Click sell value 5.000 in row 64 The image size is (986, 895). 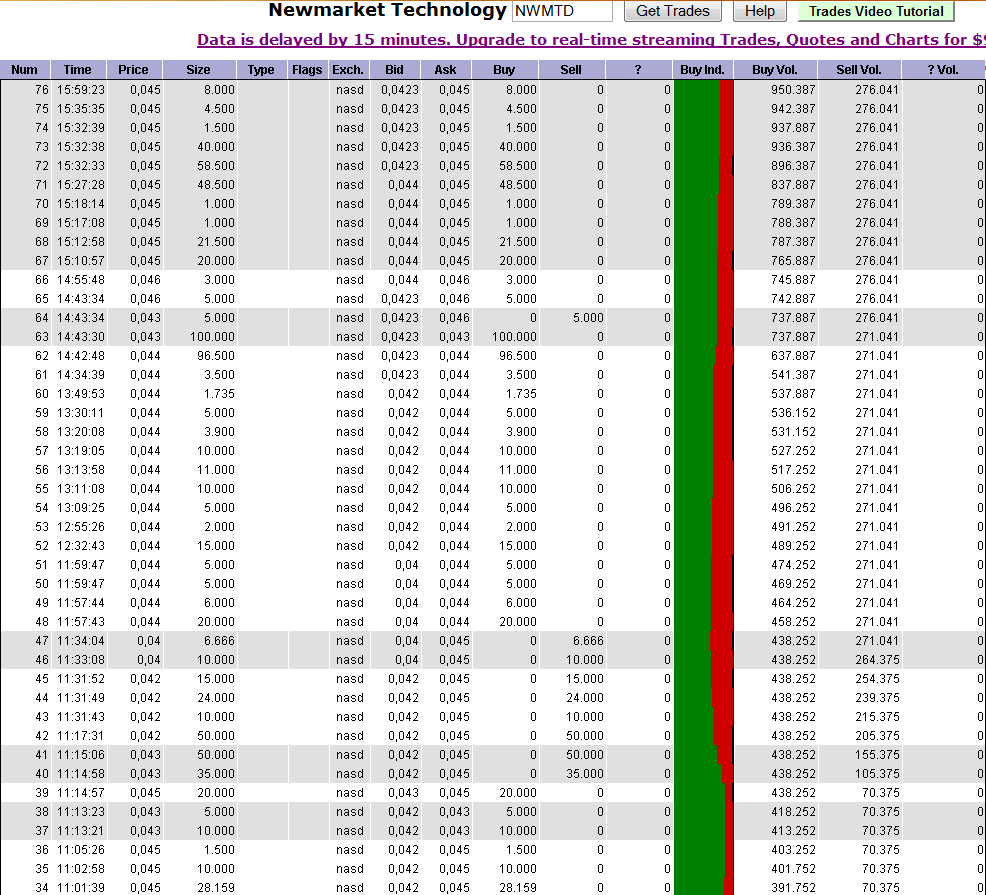click(588, 318)
